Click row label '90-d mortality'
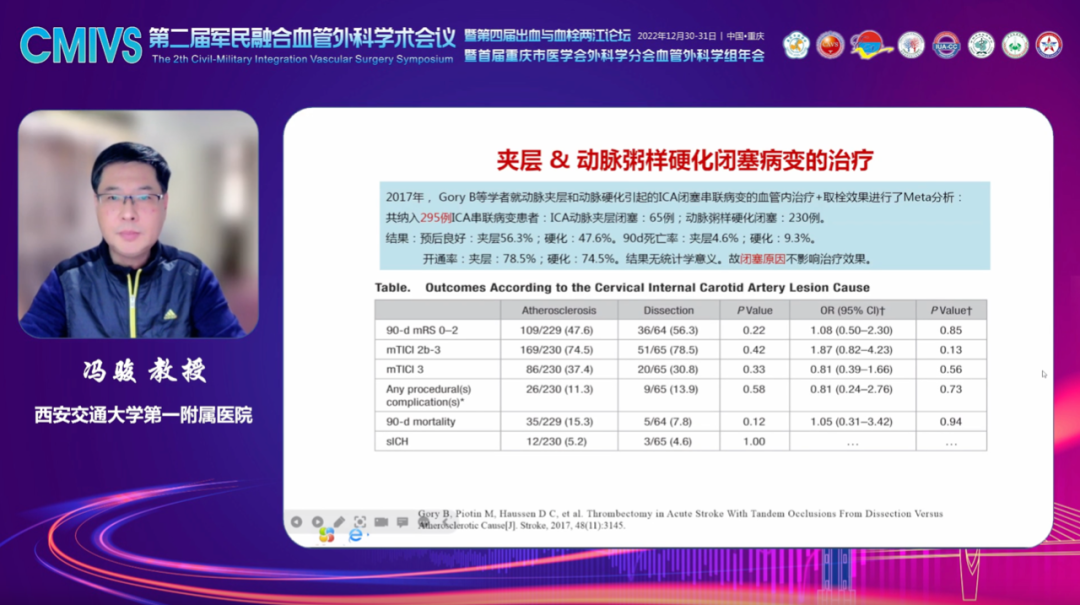Screen dimensions: 1080x605 tap(420, 422)
